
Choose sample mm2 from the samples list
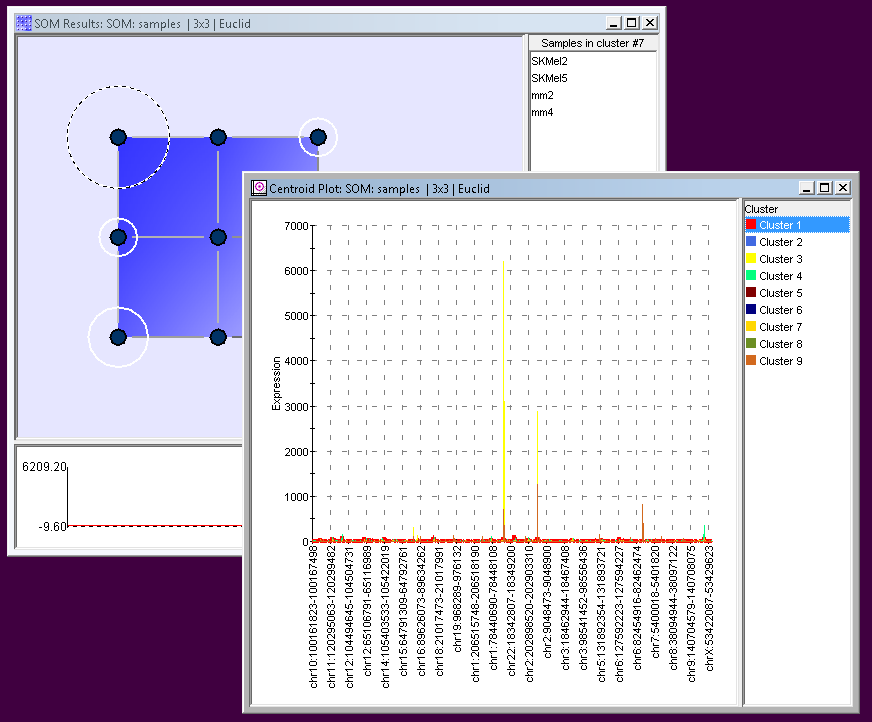(x=542, y=96)
